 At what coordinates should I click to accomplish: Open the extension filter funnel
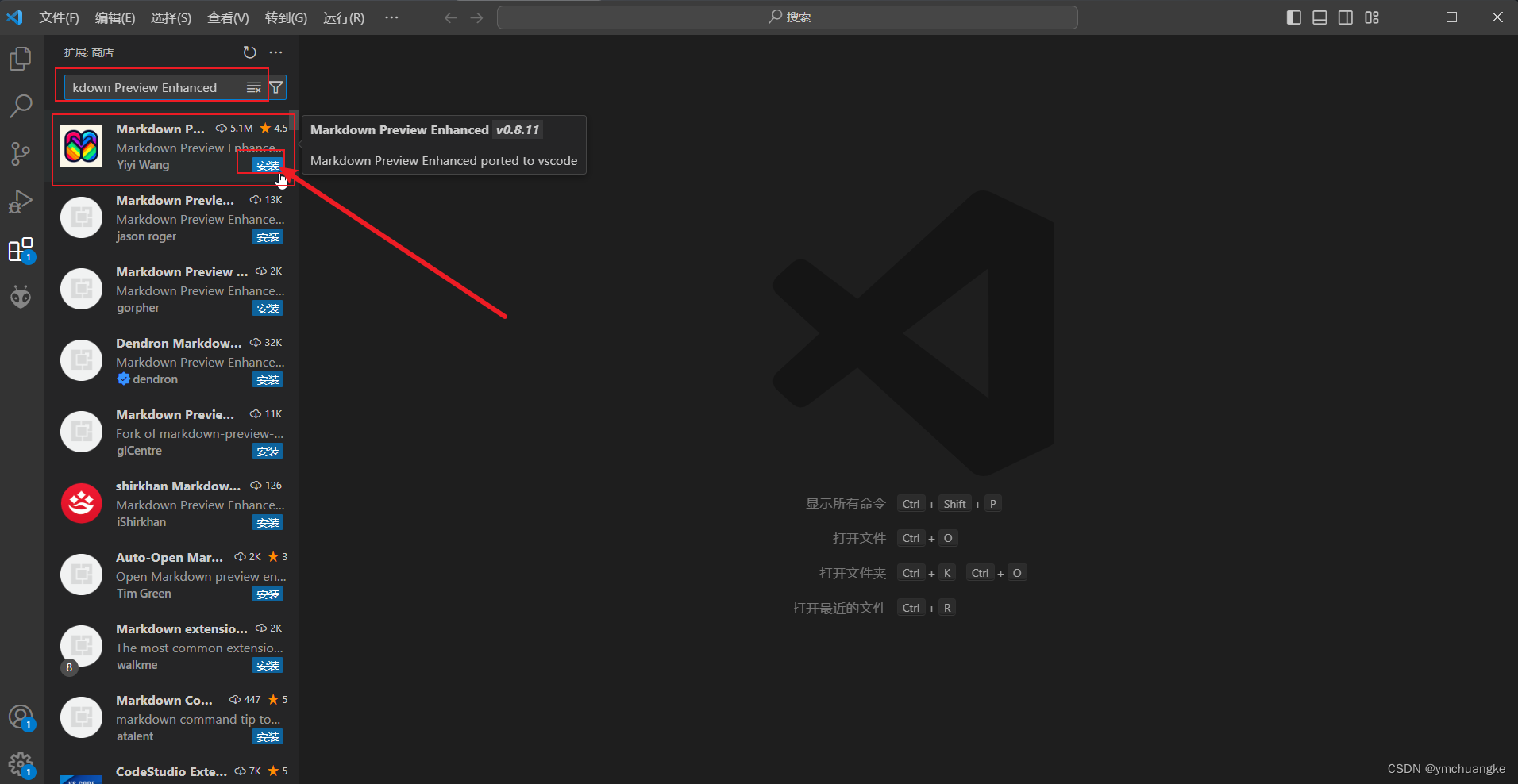click(x=276, y=87)
